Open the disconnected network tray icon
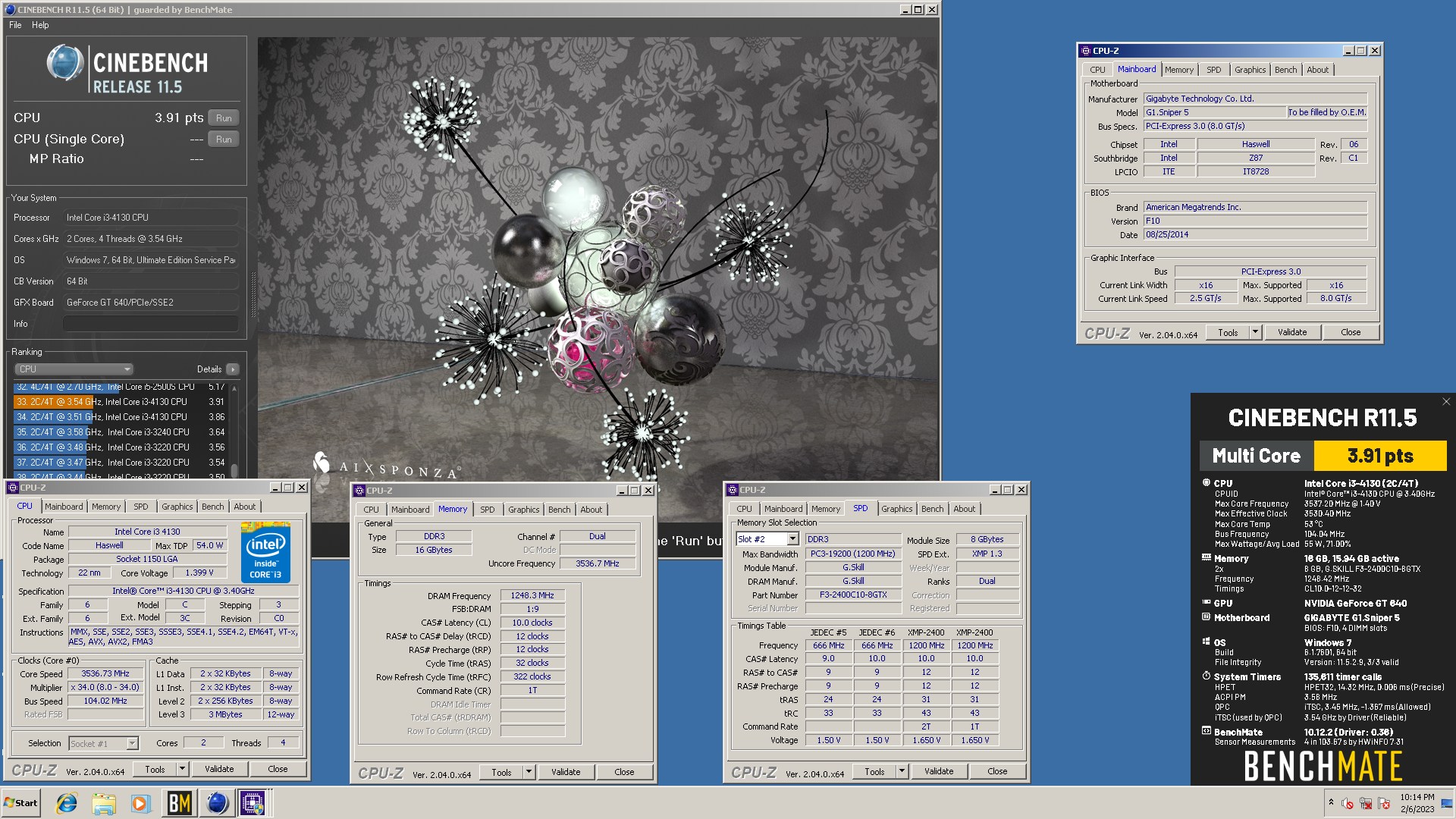Viewport: 1456px width, 819px height. click(x=1366, y=803)
